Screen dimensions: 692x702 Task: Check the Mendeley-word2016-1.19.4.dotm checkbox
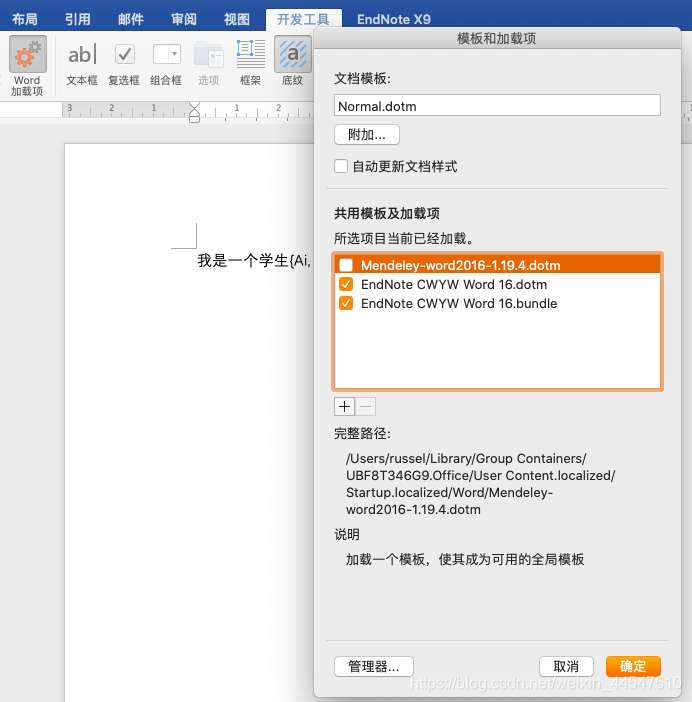(346, 265)
